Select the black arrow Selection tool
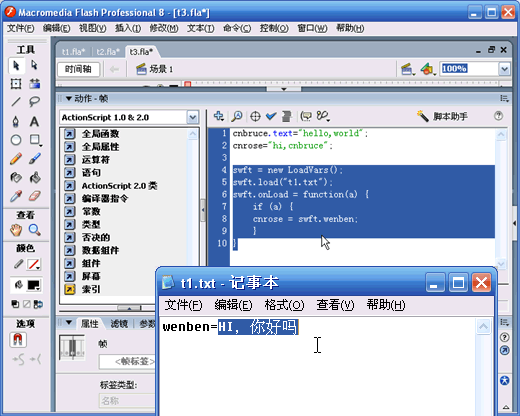The image size is (520, 416). (16, 65)
